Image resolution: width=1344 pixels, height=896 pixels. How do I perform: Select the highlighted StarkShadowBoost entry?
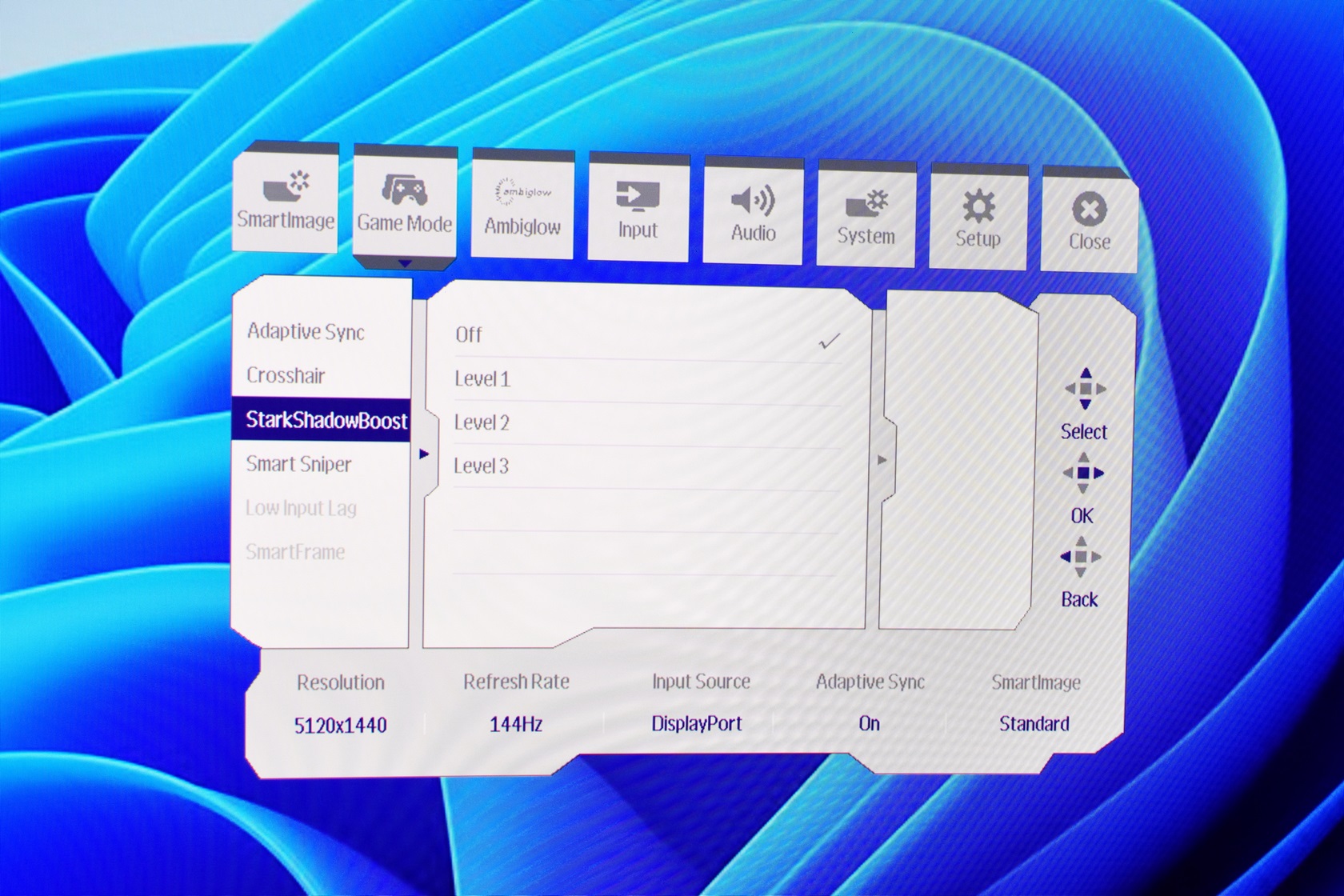(x=321, y=420)
